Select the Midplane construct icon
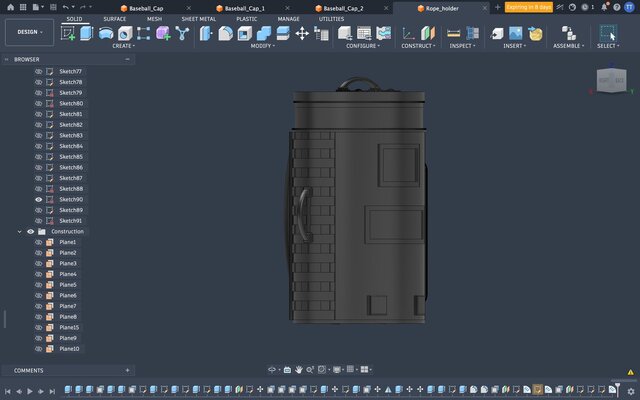Viewport: 640px width, 400px height. pos(428,33)
